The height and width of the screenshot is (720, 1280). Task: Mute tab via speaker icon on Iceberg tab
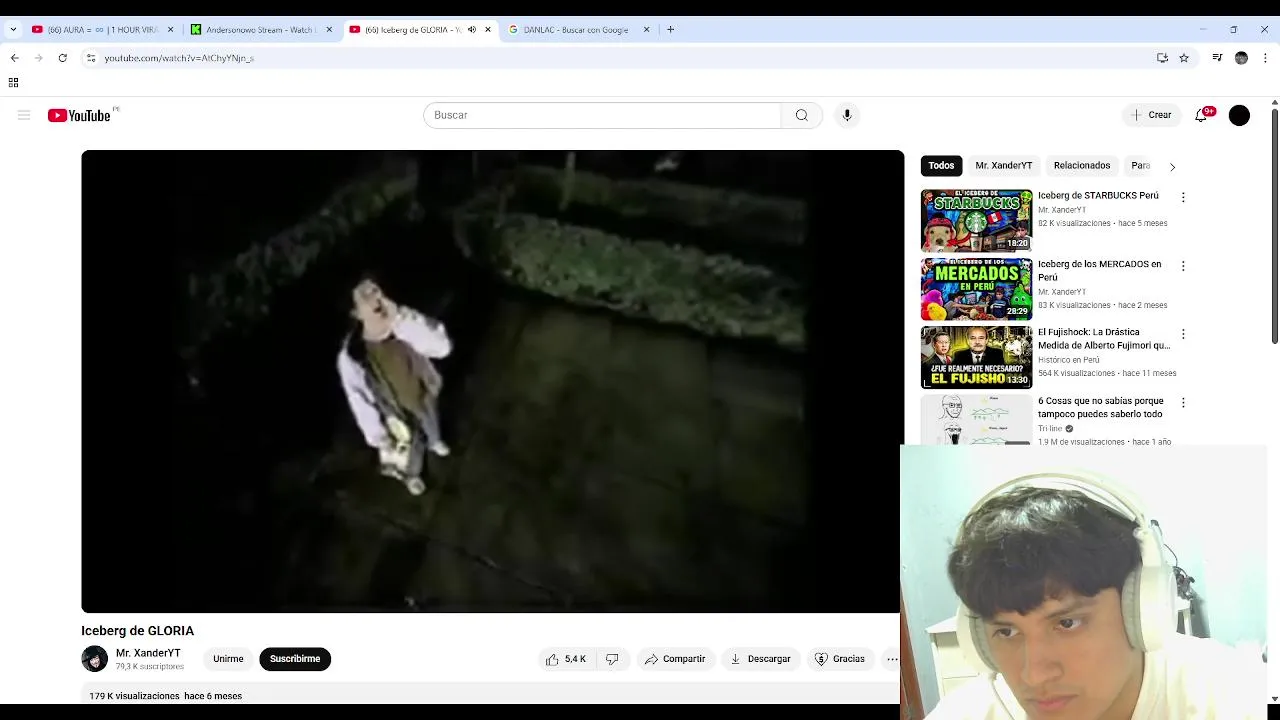[x=472, y=30]
